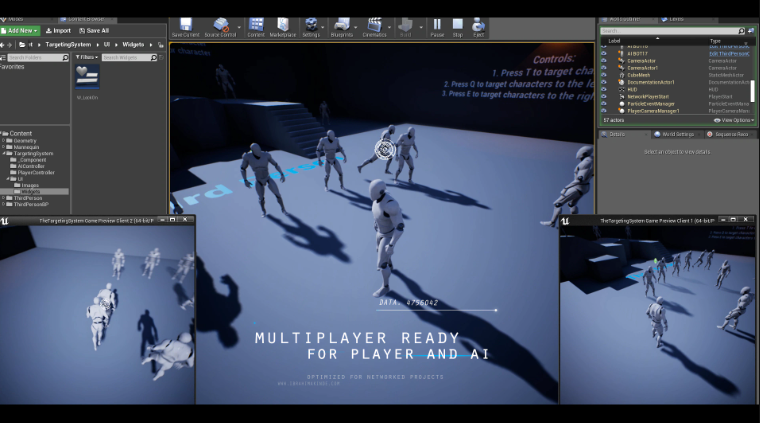Eject from the player controller
This screenshot has height=423, width=760.
click(478, 28)
